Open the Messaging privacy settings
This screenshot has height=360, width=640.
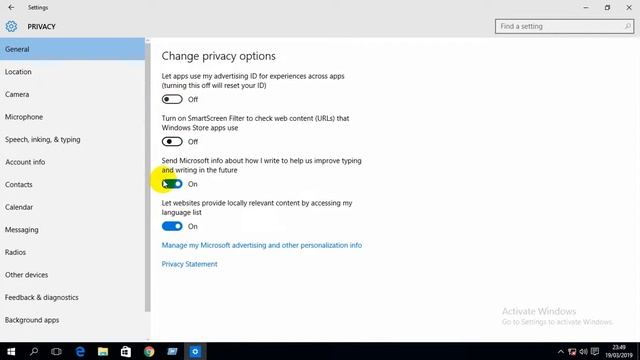[72, 230]
